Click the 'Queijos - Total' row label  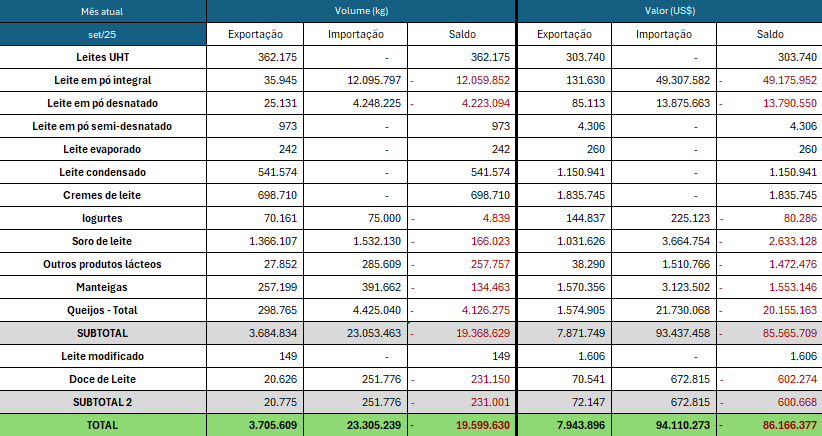click(103, 310)
